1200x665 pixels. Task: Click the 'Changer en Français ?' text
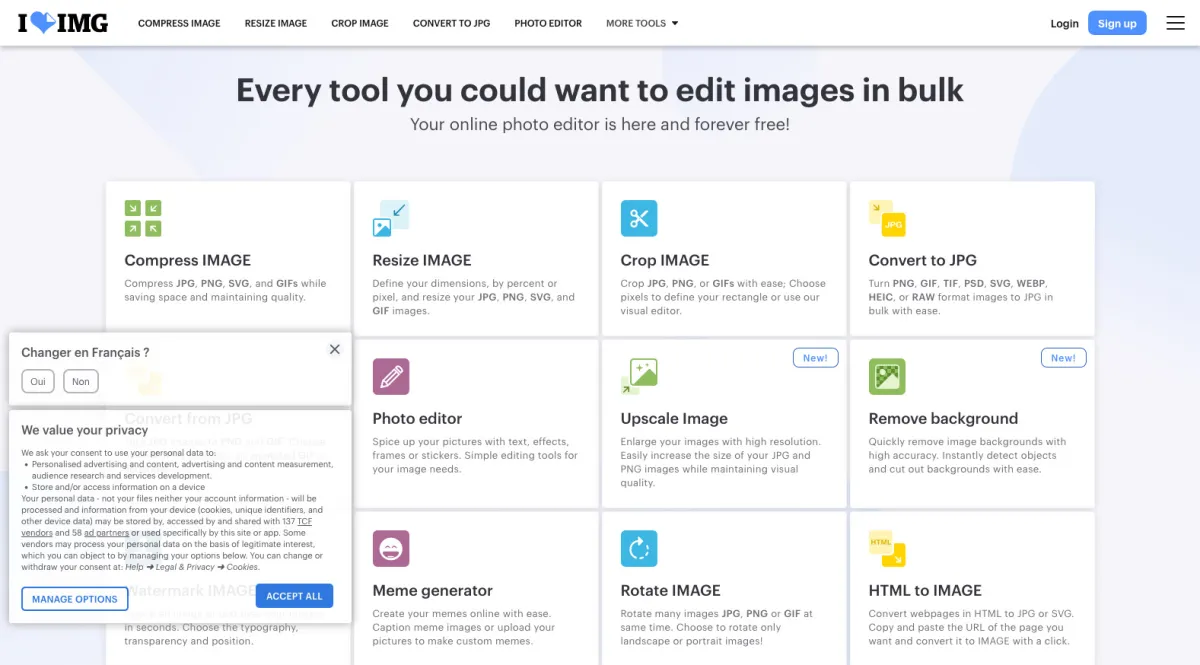(x=85, y=352)
